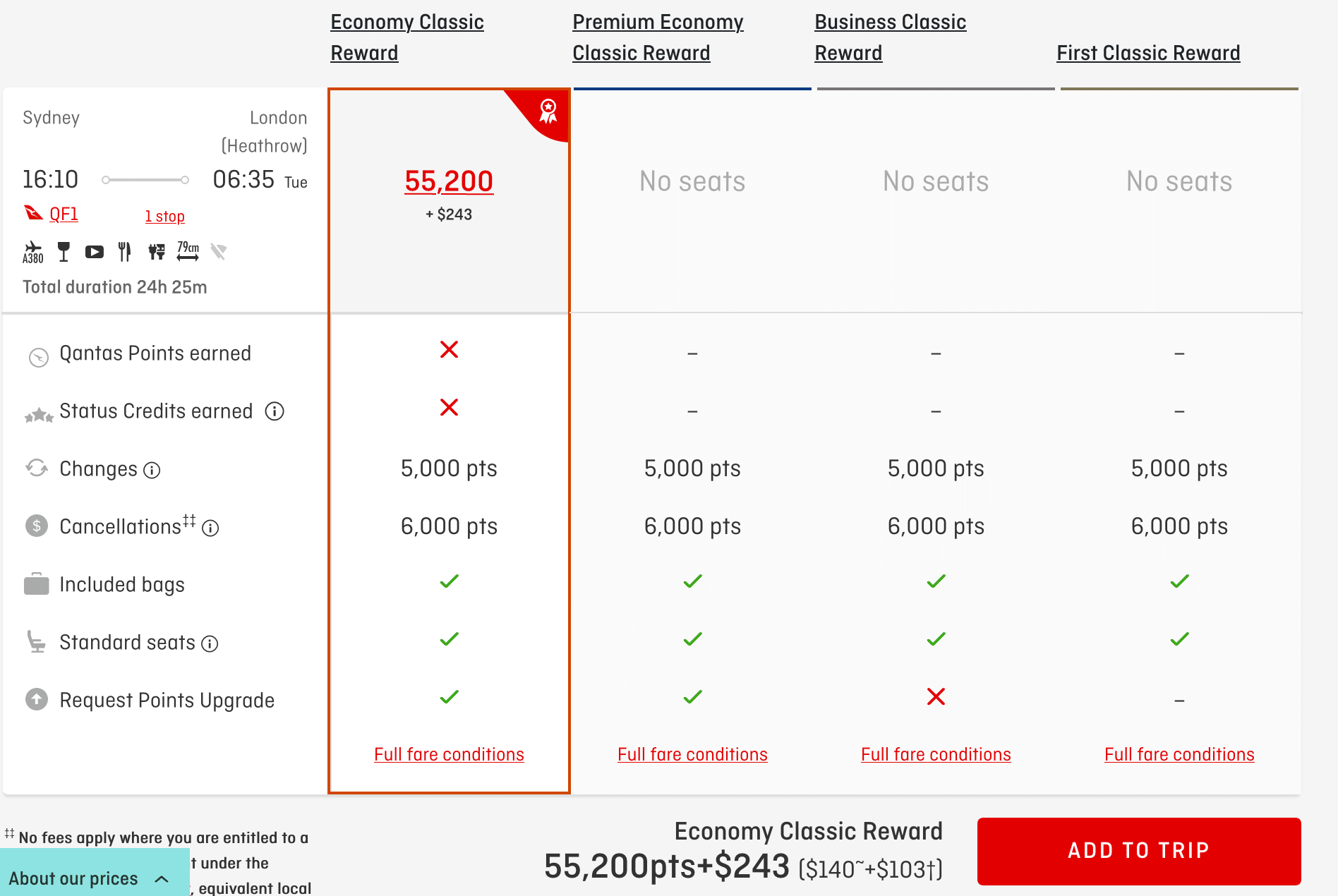Select the 55,200 points economy fare
The height and width of the screenshot is (896, 1338).
(x=449, y=181)
